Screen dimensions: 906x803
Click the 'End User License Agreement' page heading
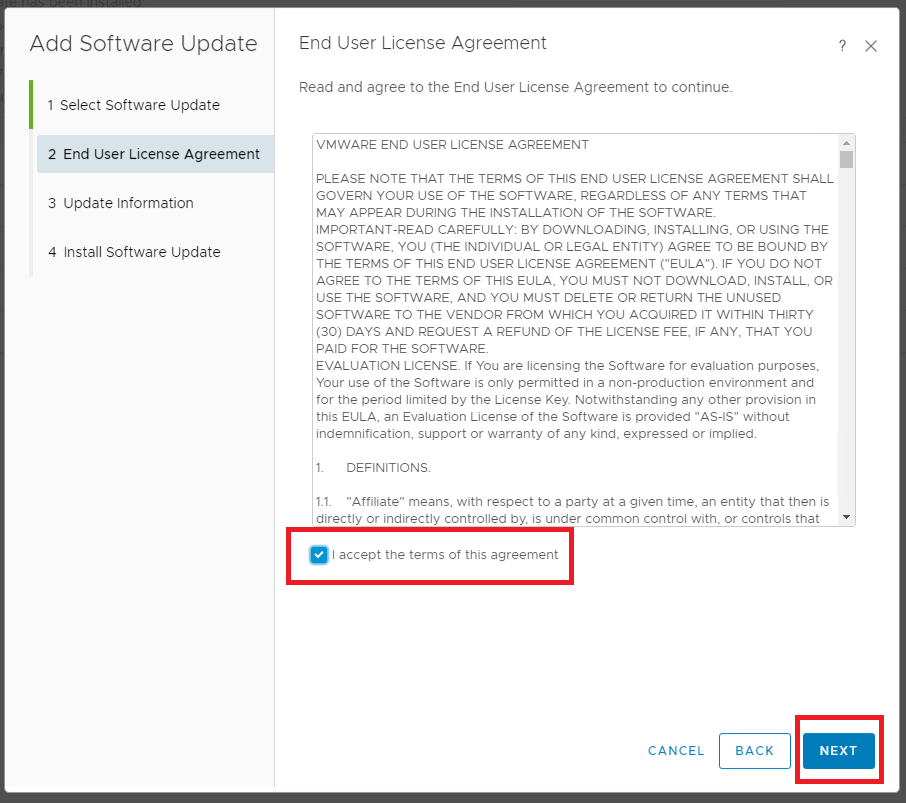click(423, 43)
